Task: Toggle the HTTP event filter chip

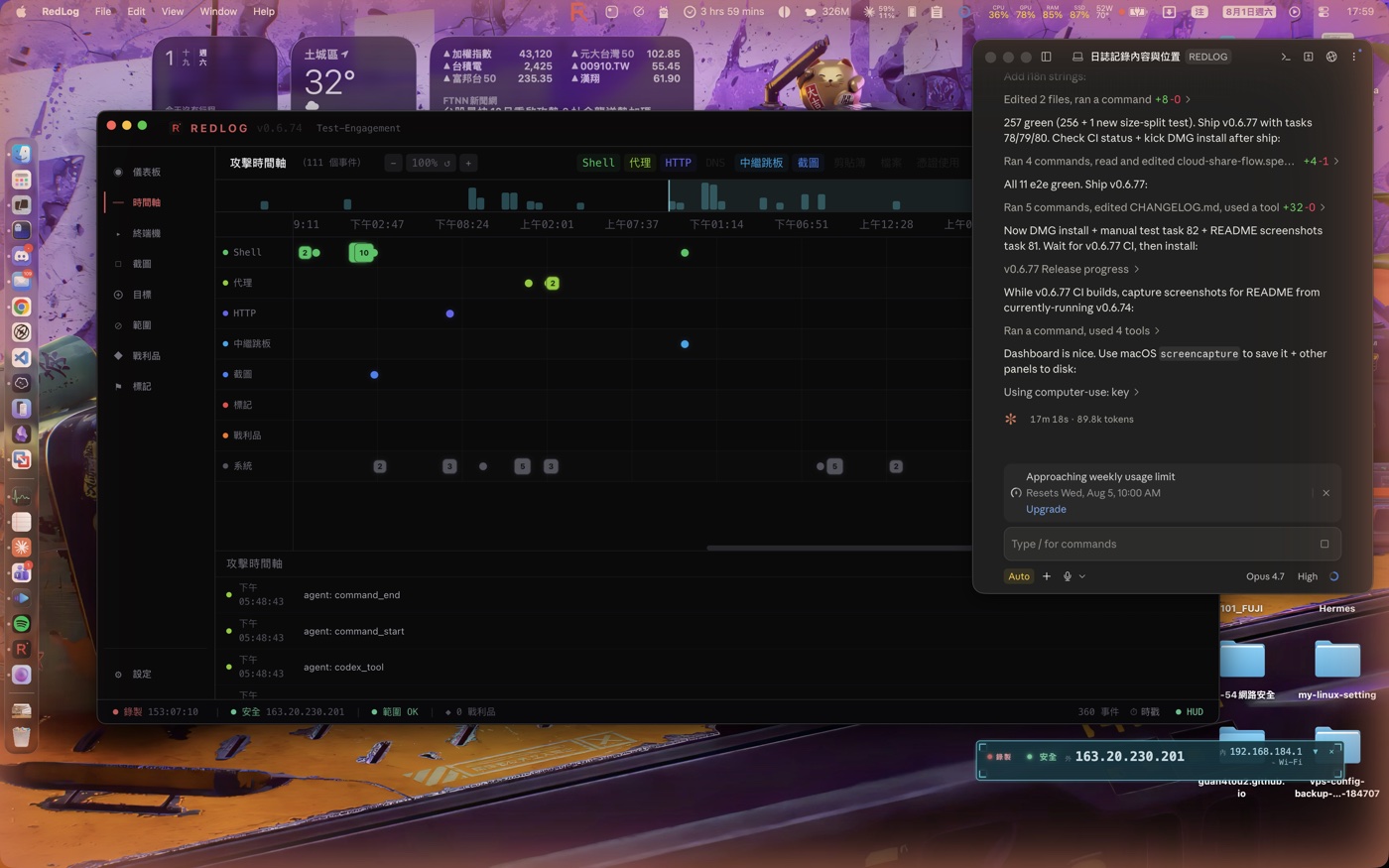Action: pyautogui.click(x=678, y=163)
